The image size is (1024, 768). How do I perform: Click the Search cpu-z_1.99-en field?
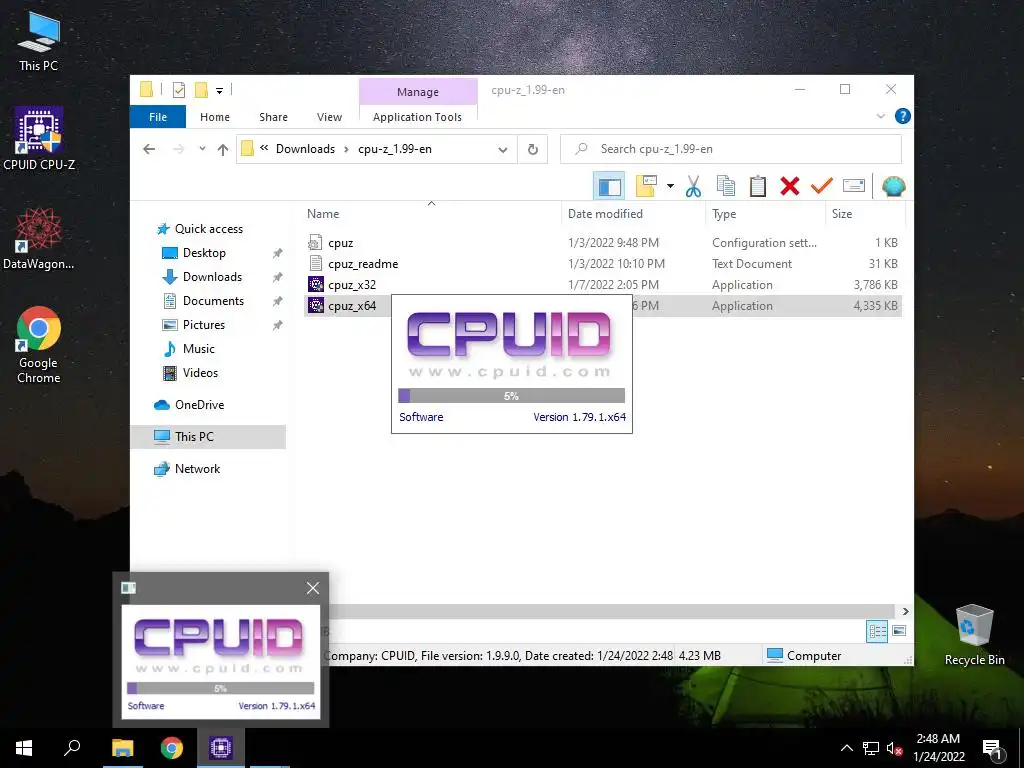pos(731,150)
